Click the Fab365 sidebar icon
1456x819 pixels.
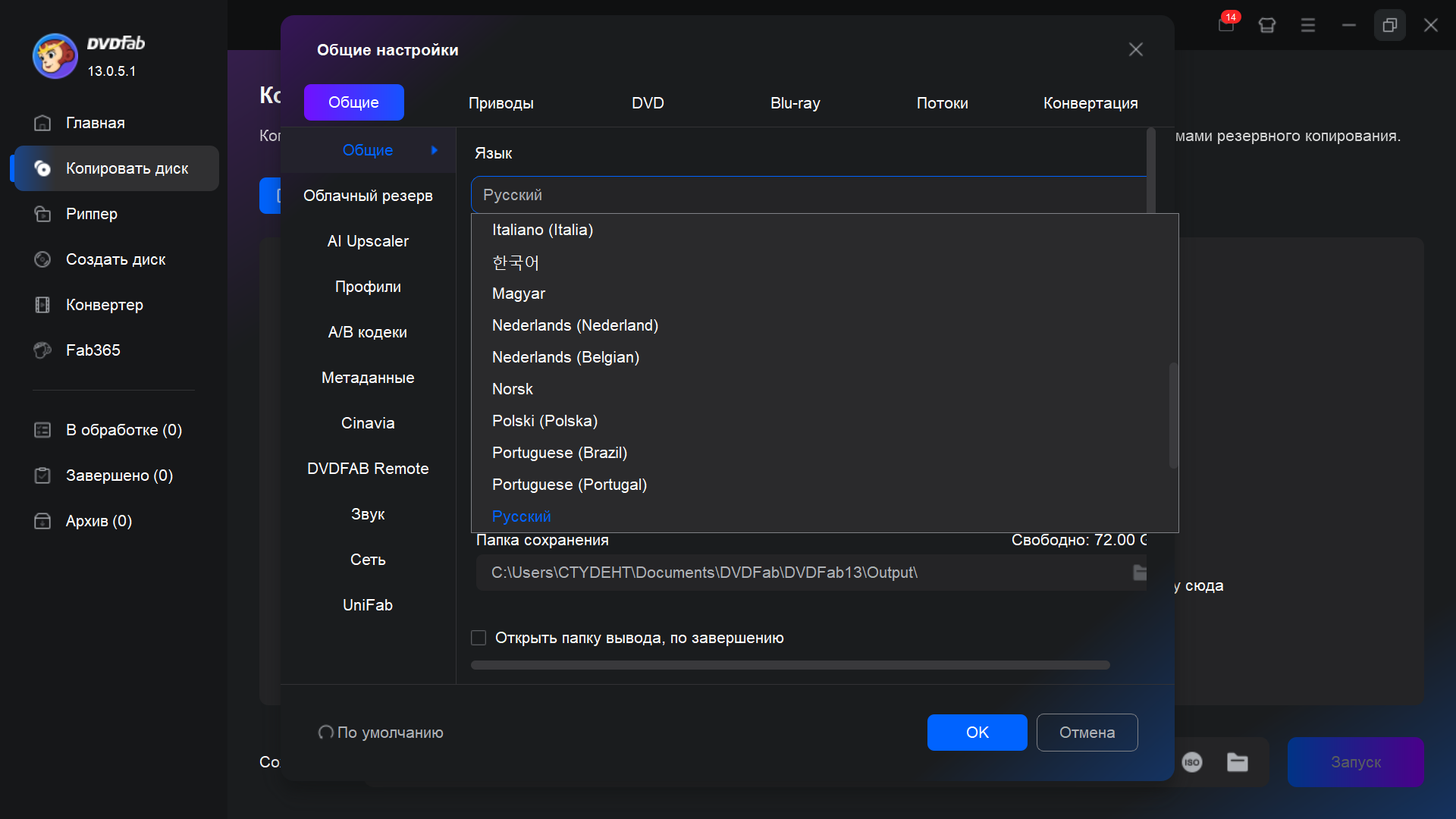tap(42, 350)
